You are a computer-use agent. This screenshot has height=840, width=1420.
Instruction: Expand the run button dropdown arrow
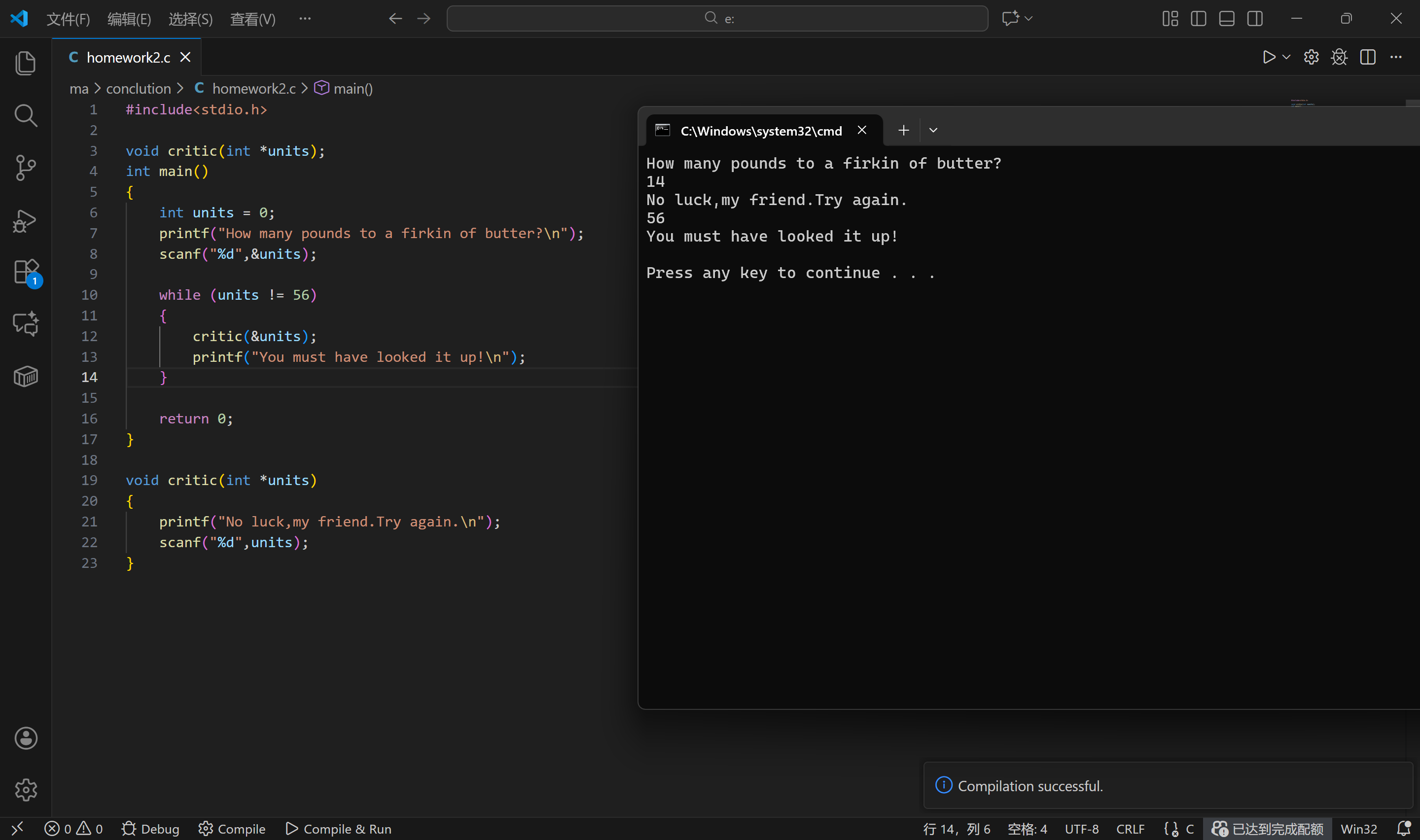[1286, 57]
